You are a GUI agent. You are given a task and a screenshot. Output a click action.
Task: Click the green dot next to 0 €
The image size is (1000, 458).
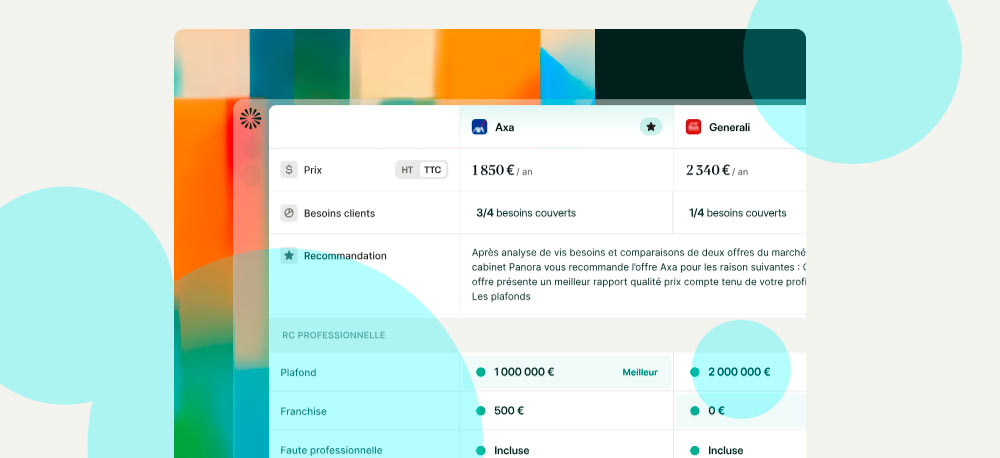pyautogui.click(x=695, y=411)
